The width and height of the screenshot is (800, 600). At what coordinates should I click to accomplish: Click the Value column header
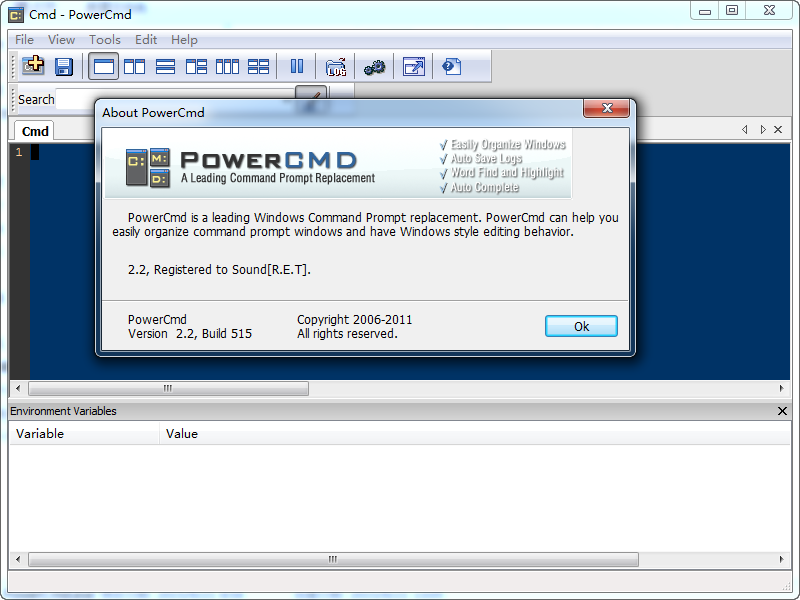[x=474, y=434]
